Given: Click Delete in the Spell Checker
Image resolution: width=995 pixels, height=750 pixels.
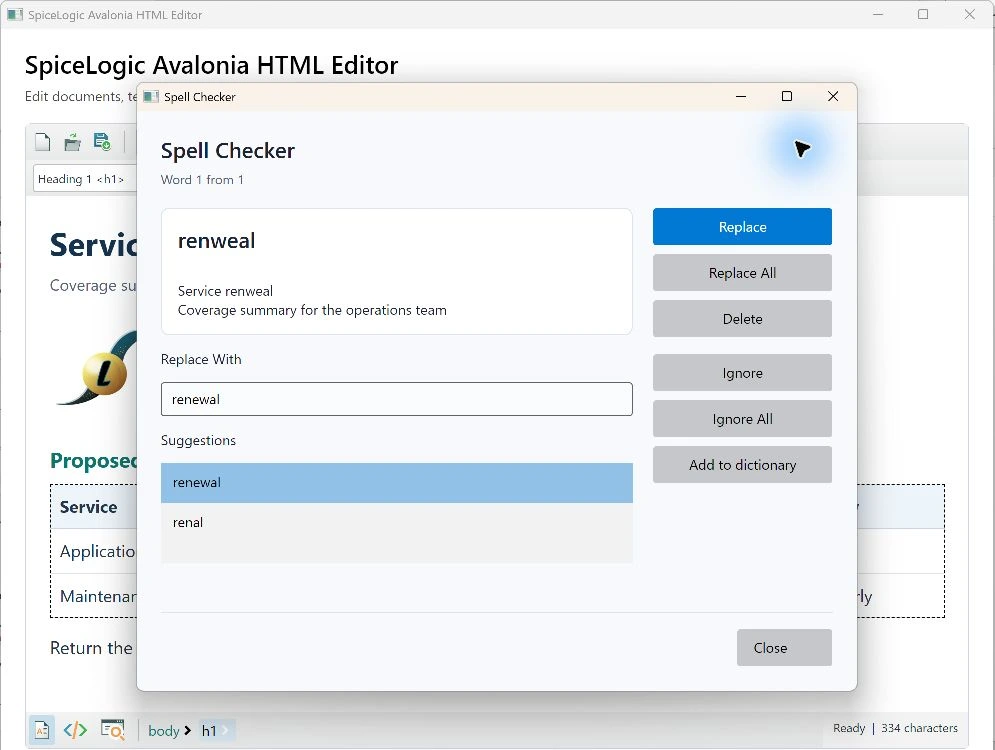Looking at the screenshot, I should (x=742, y=319).
